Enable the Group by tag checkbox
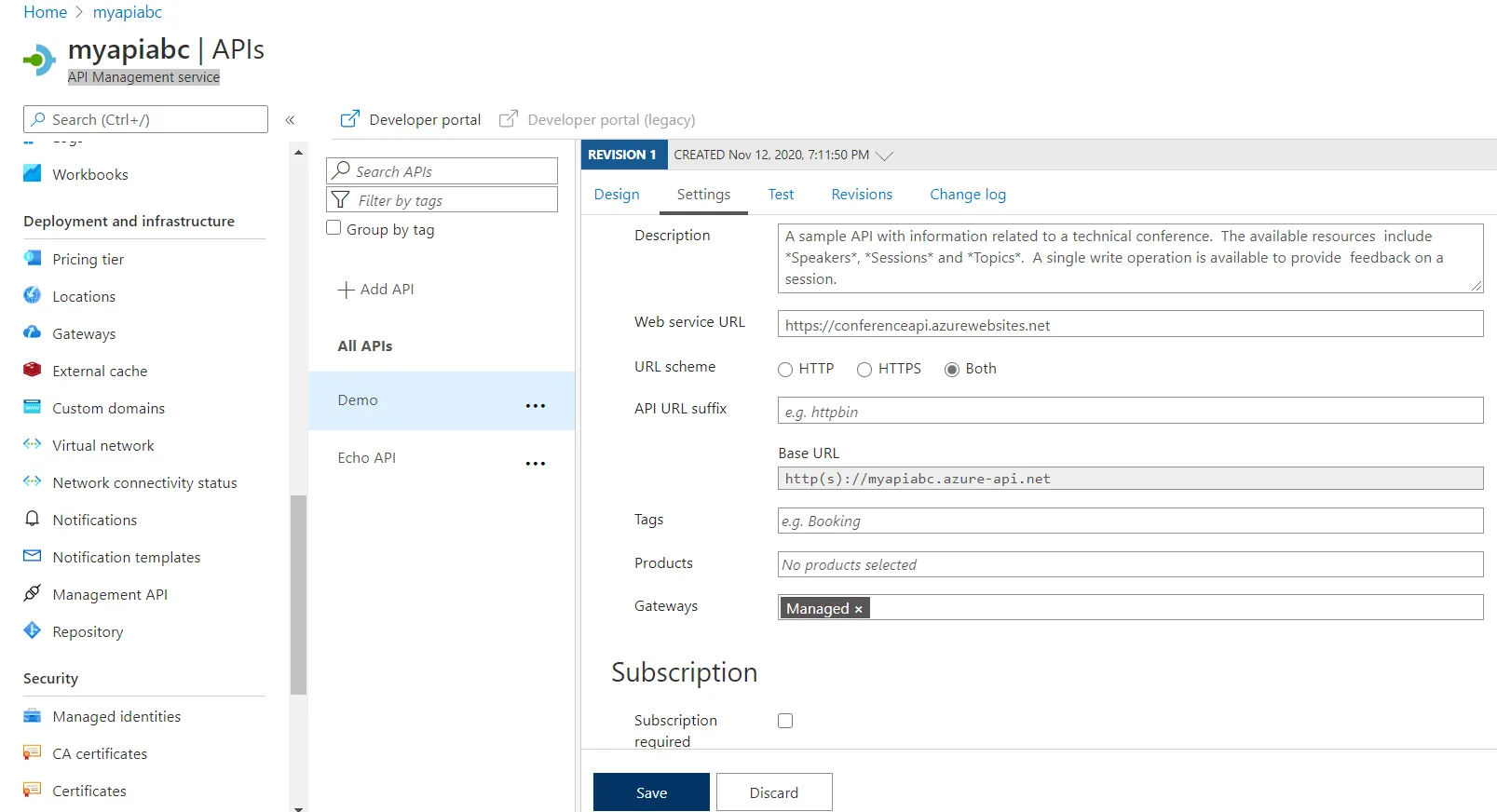 click(x=333, y=228)
